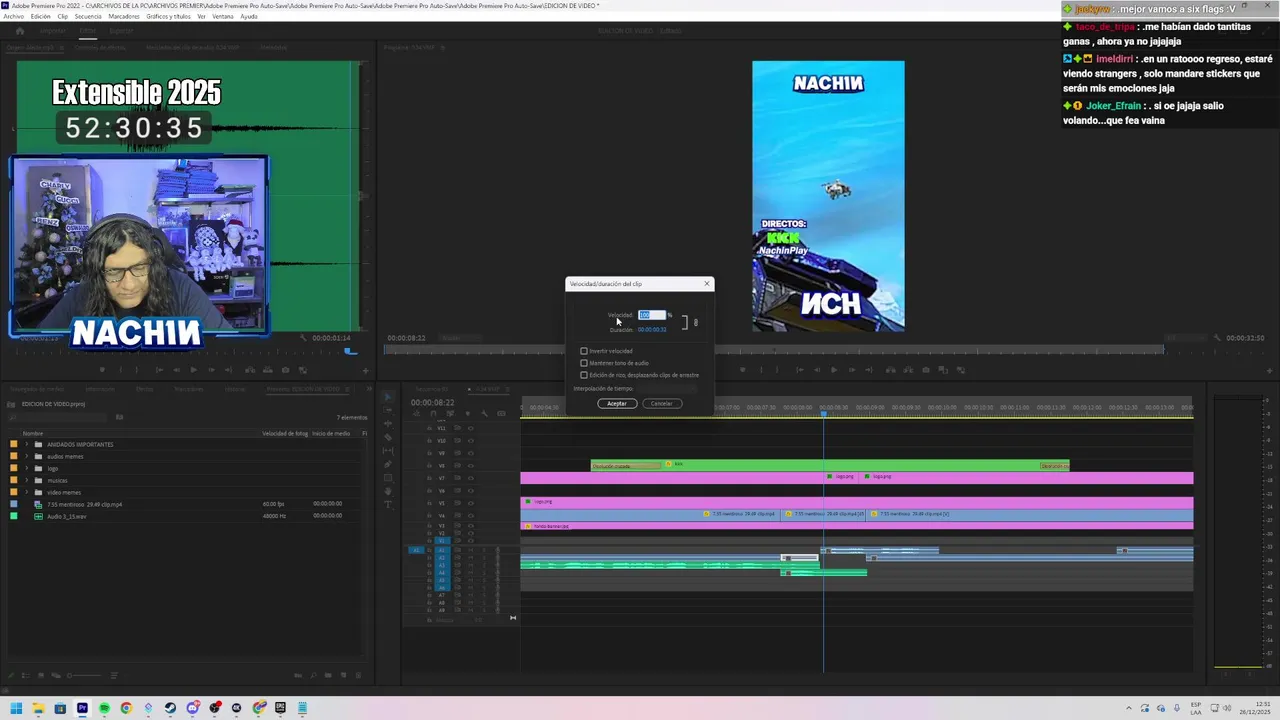Expand the audios memes bin
This screenshot has width=1280, height=720.
27,456
